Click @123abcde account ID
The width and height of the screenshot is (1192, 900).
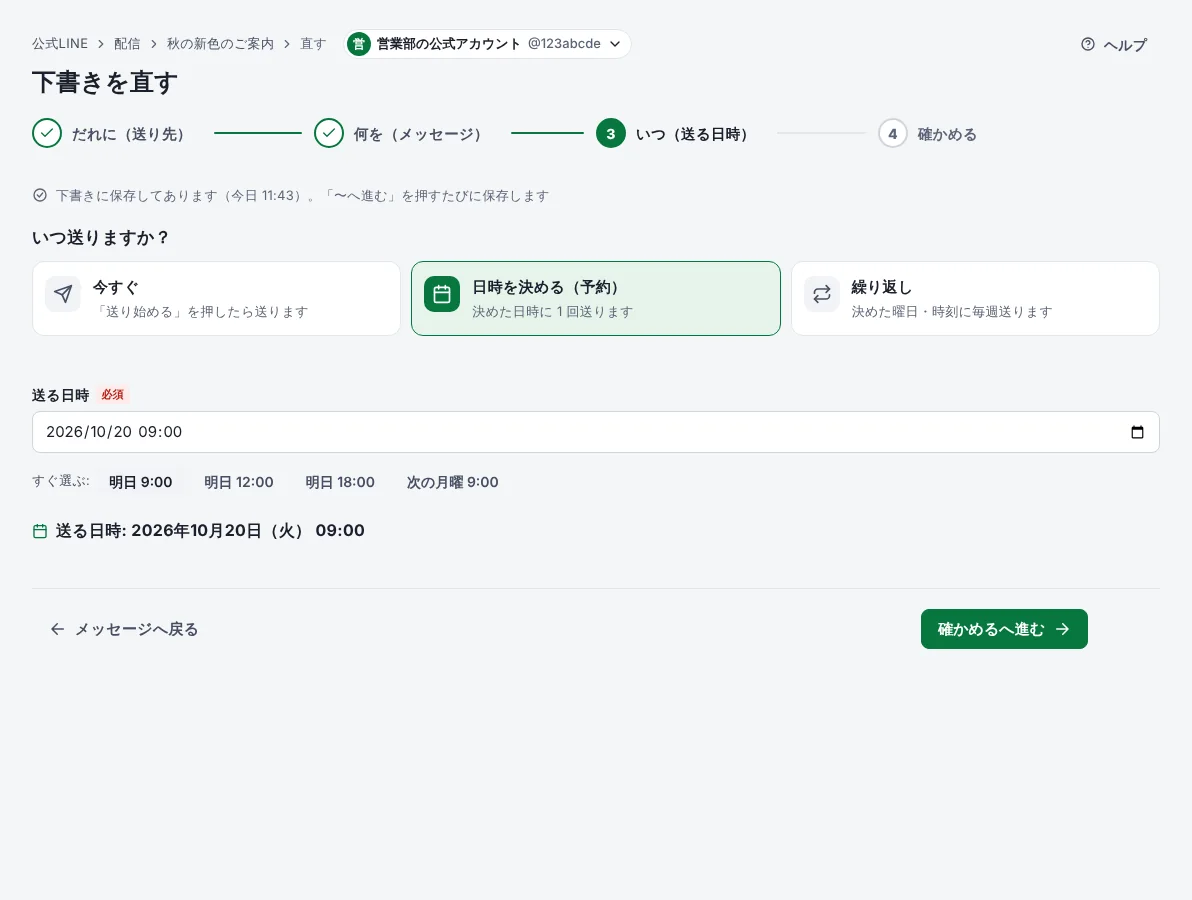coord(564,44)
